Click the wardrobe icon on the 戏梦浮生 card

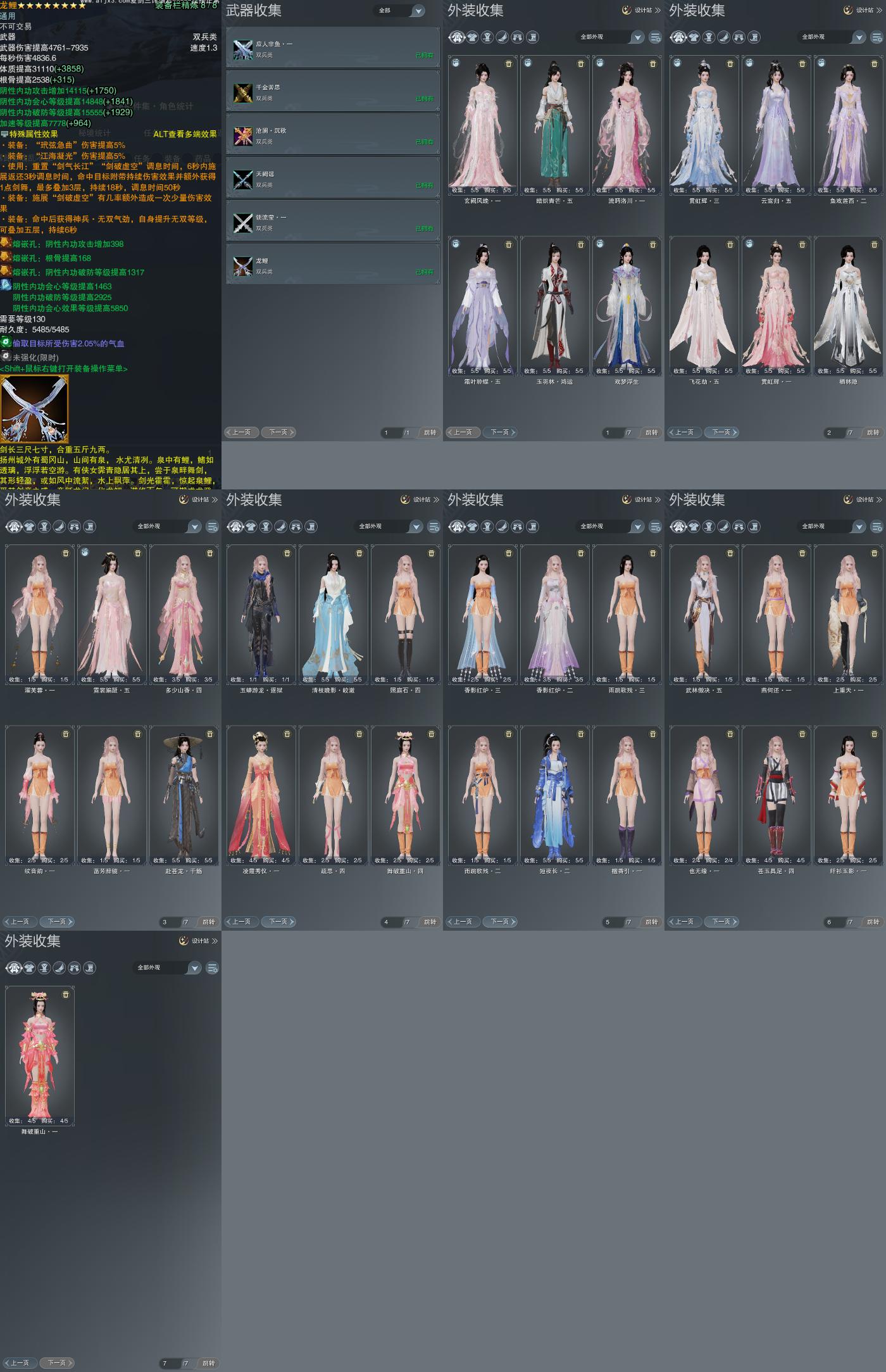pos(600,244)
